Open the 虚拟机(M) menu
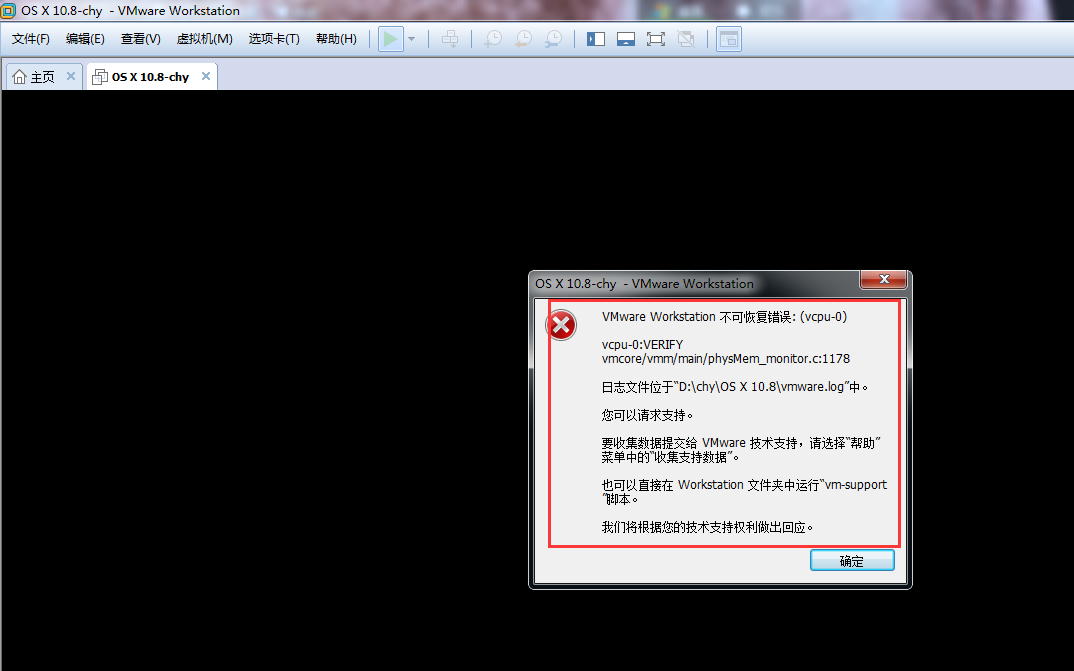The height and width of the screenshot is (671, 1074). click(x=204, y=39)
